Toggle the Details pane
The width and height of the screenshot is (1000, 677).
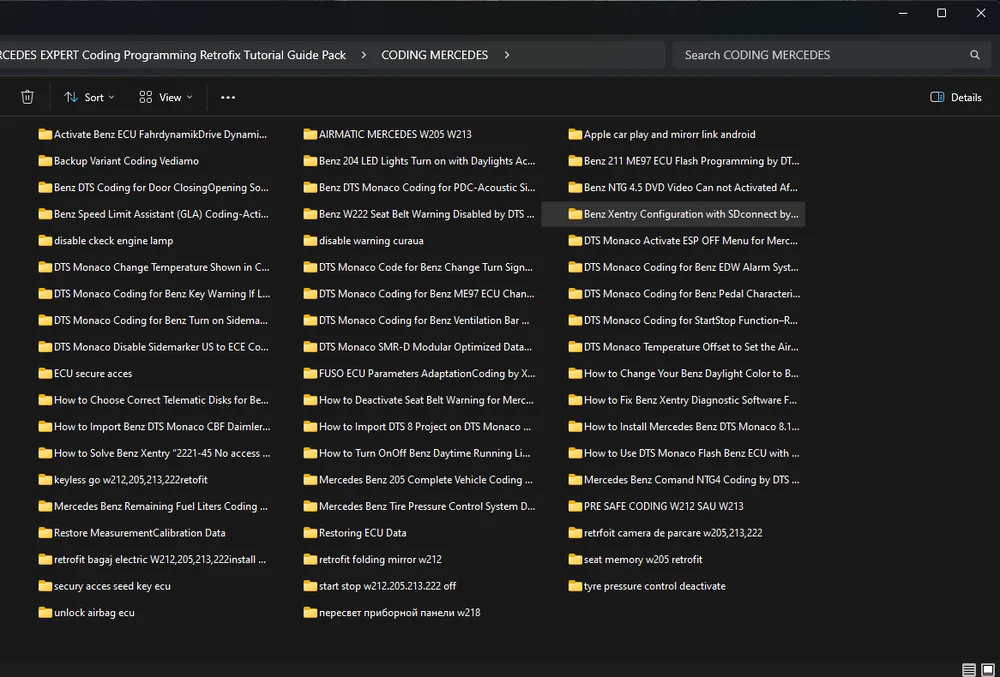coord(956,97)
